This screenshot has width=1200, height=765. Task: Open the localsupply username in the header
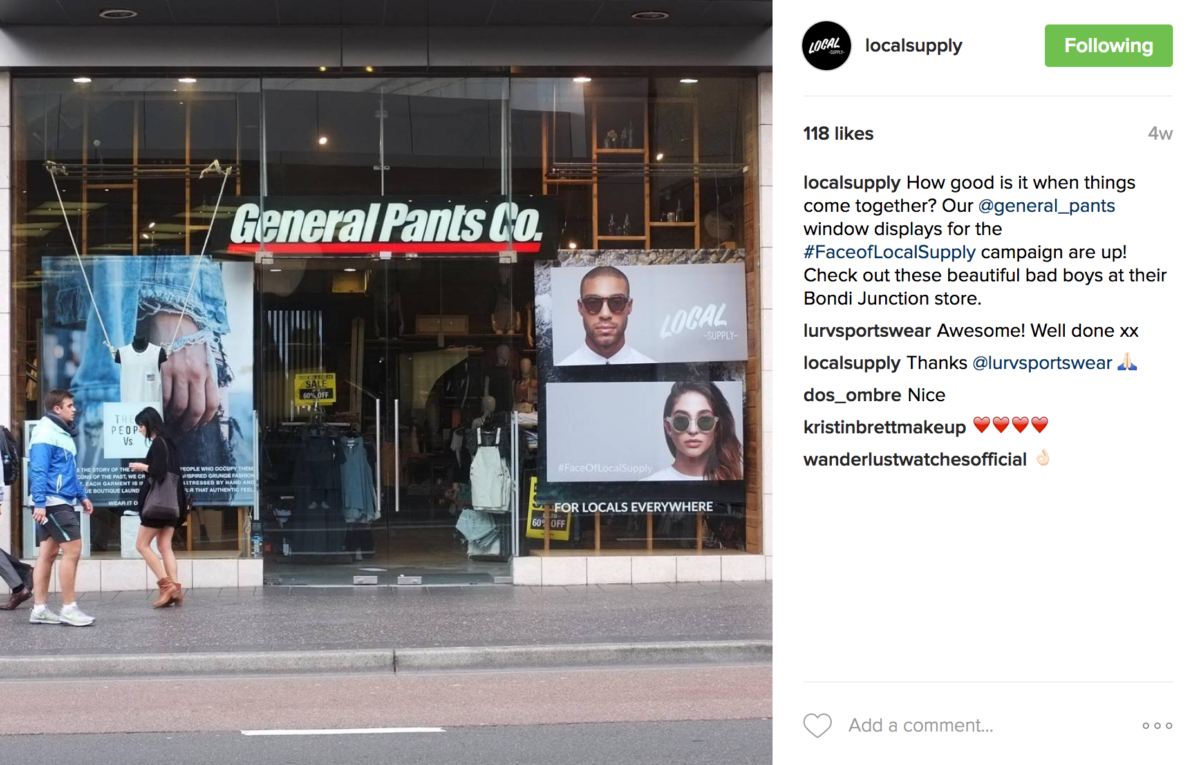913,46
